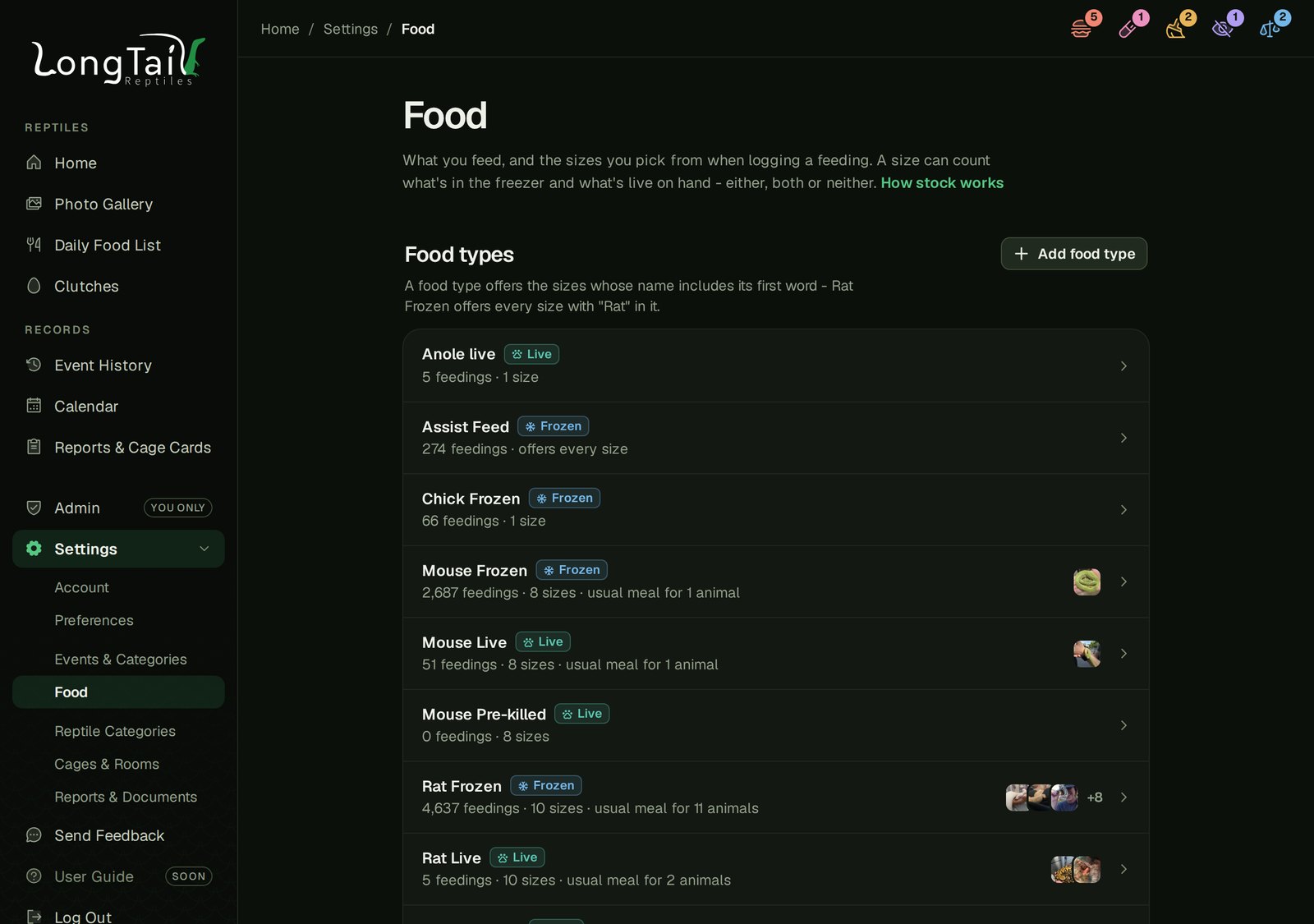Click the Send Feedback speech bubble icon
The height and width of the screenshot is (924, 1314).
34,835
